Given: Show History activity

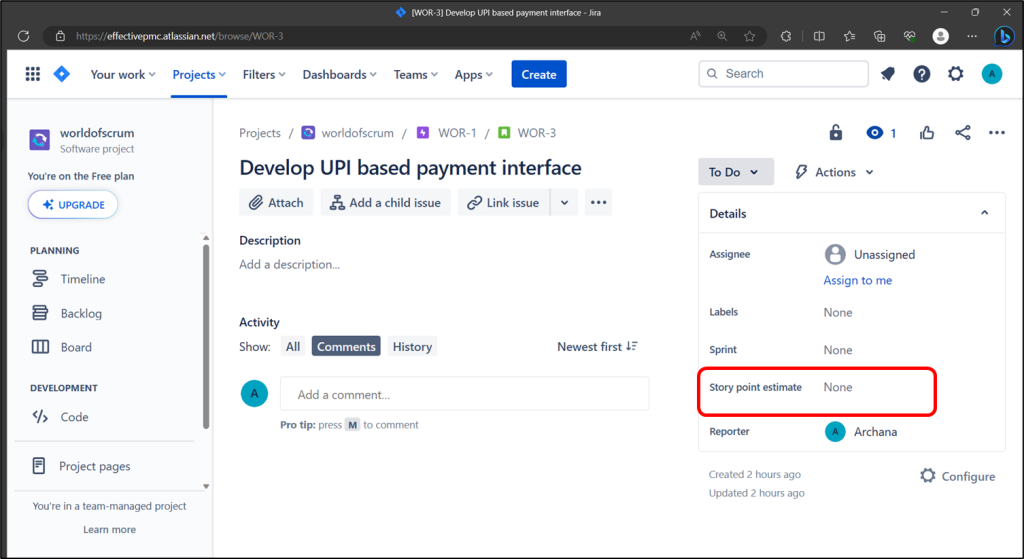Looking at the screenshot, I should pyautogui.click(x=412, y=347).
